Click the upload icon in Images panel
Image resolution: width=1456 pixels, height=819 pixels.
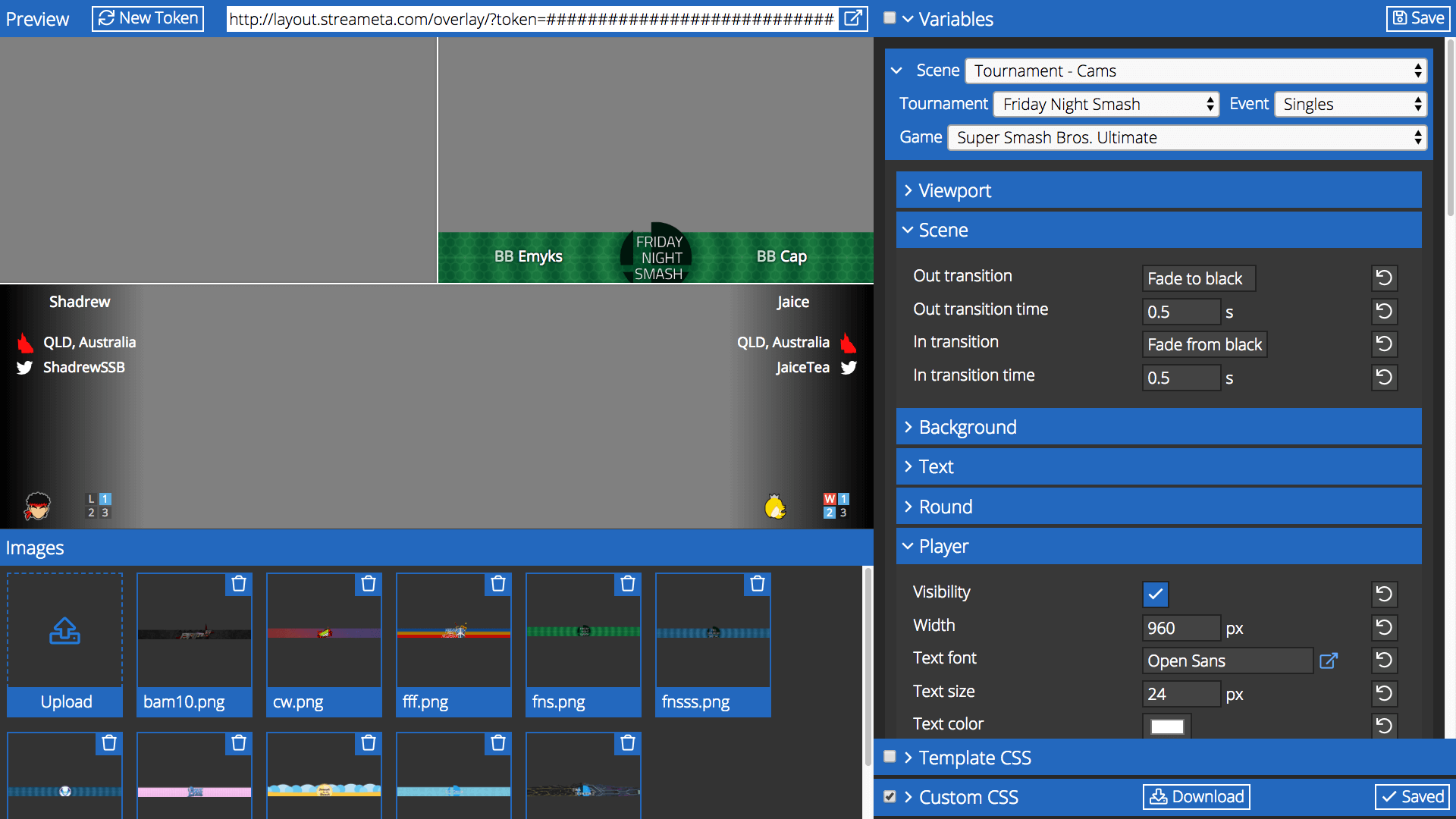(x=64, y=629)
